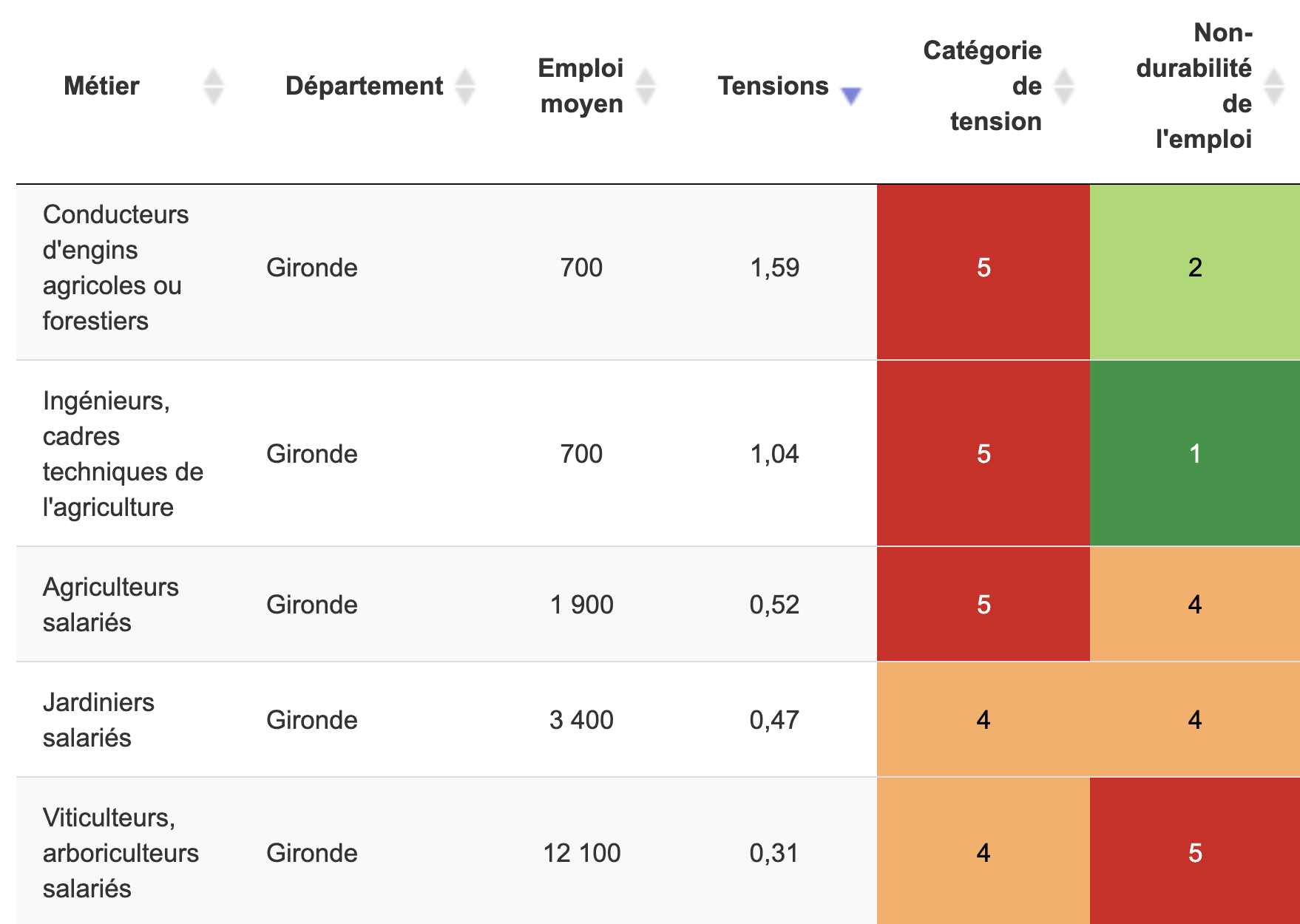
Task: Click red non-durabilité cell valued 5 for Viticulteurs
Action: 1194,853
